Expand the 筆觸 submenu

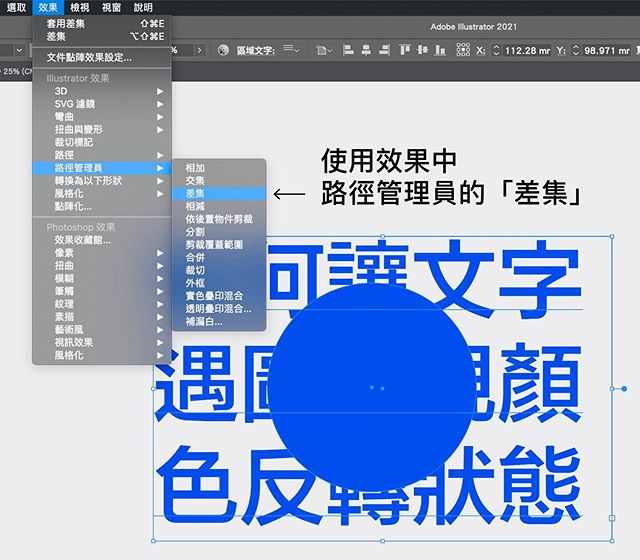coord(102,291)
